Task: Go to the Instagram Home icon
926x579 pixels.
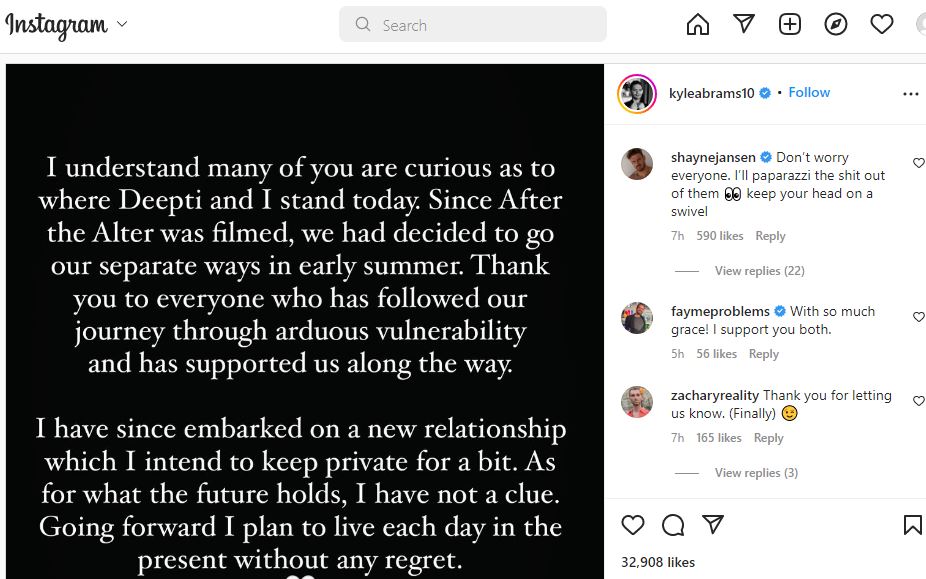Action: coord(697,24)
